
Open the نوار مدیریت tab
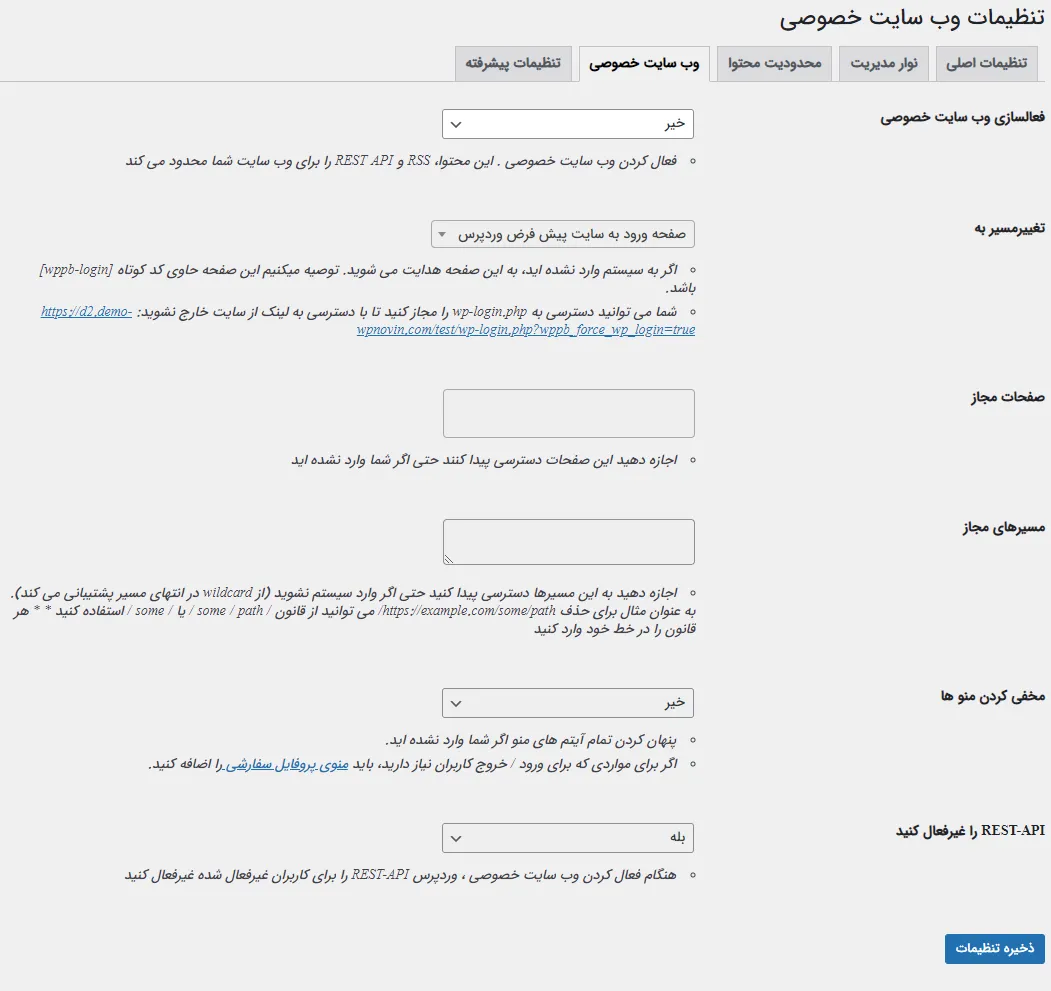[883, 64]
